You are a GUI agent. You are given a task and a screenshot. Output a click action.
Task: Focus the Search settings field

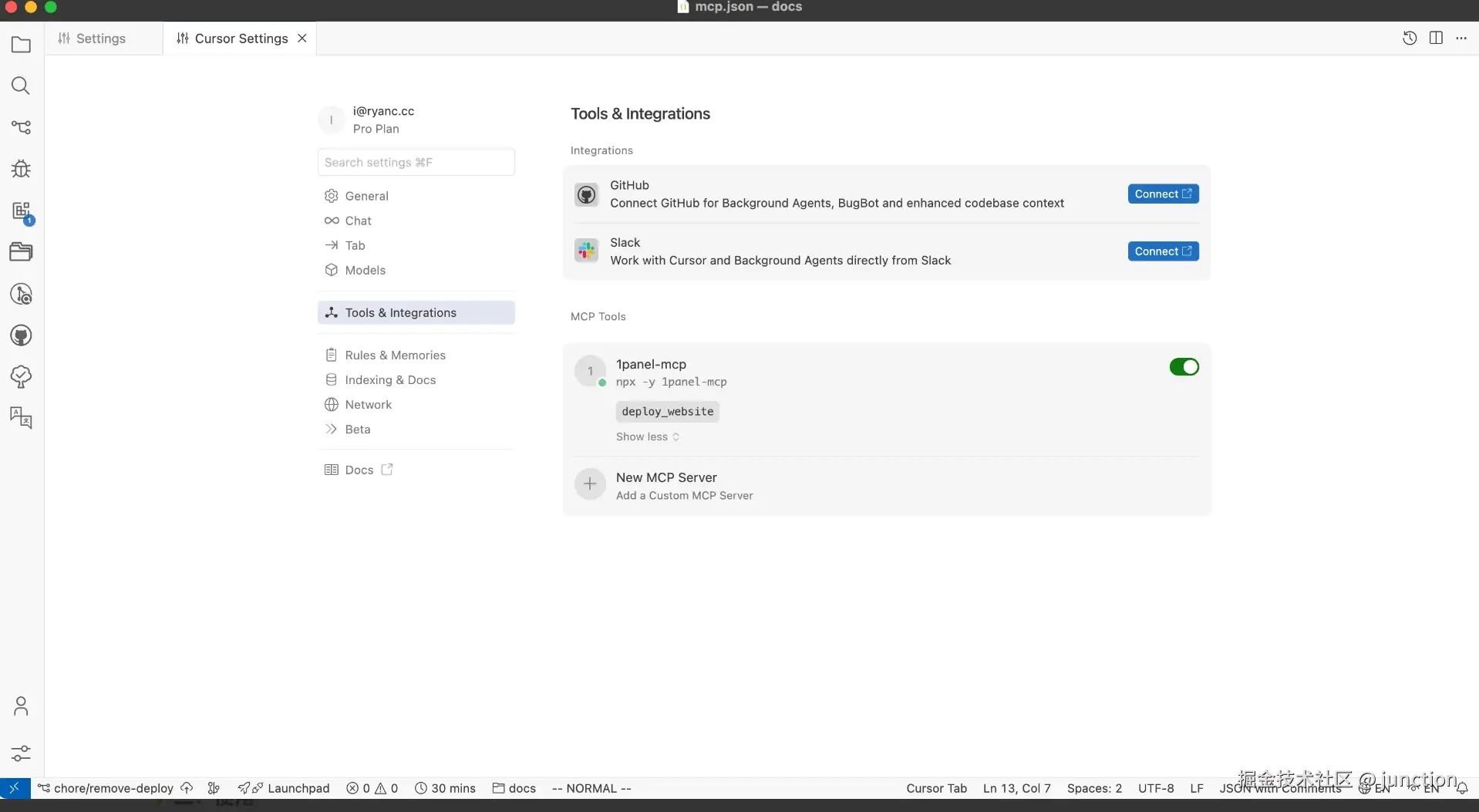(416, 162)
